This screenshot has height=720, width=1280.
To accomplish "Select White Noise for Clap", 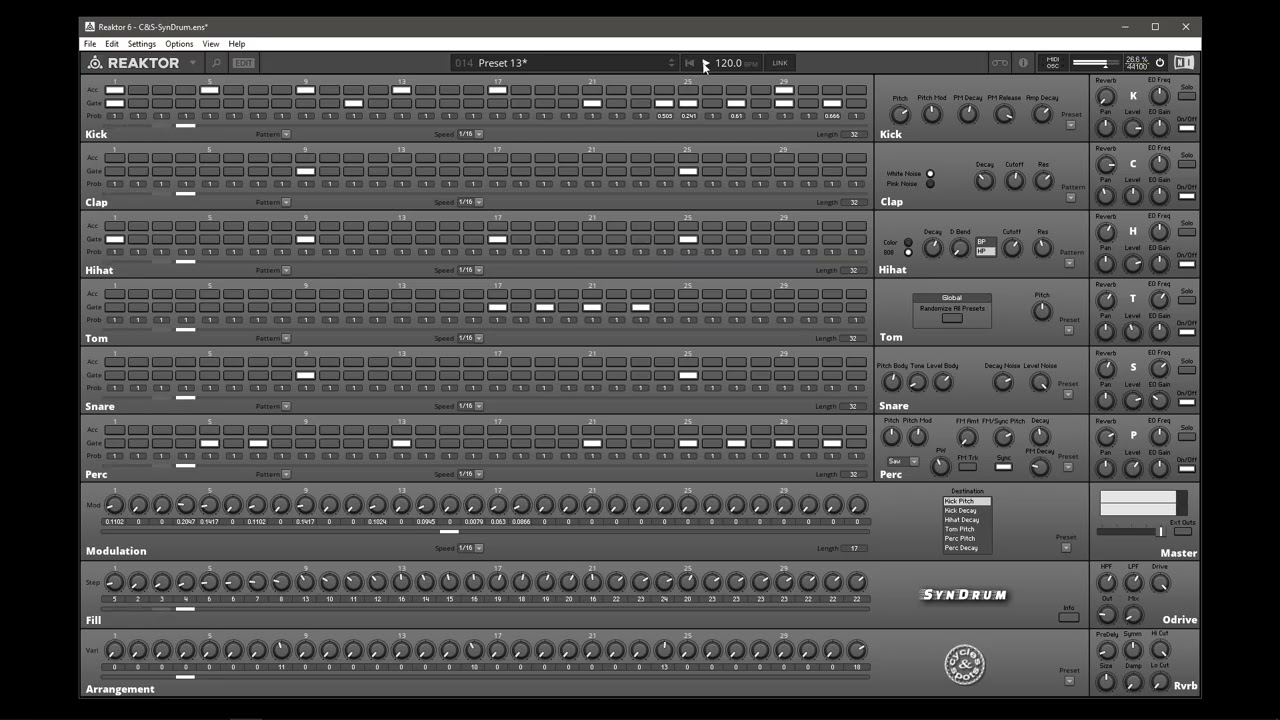I will coord(930,174).
